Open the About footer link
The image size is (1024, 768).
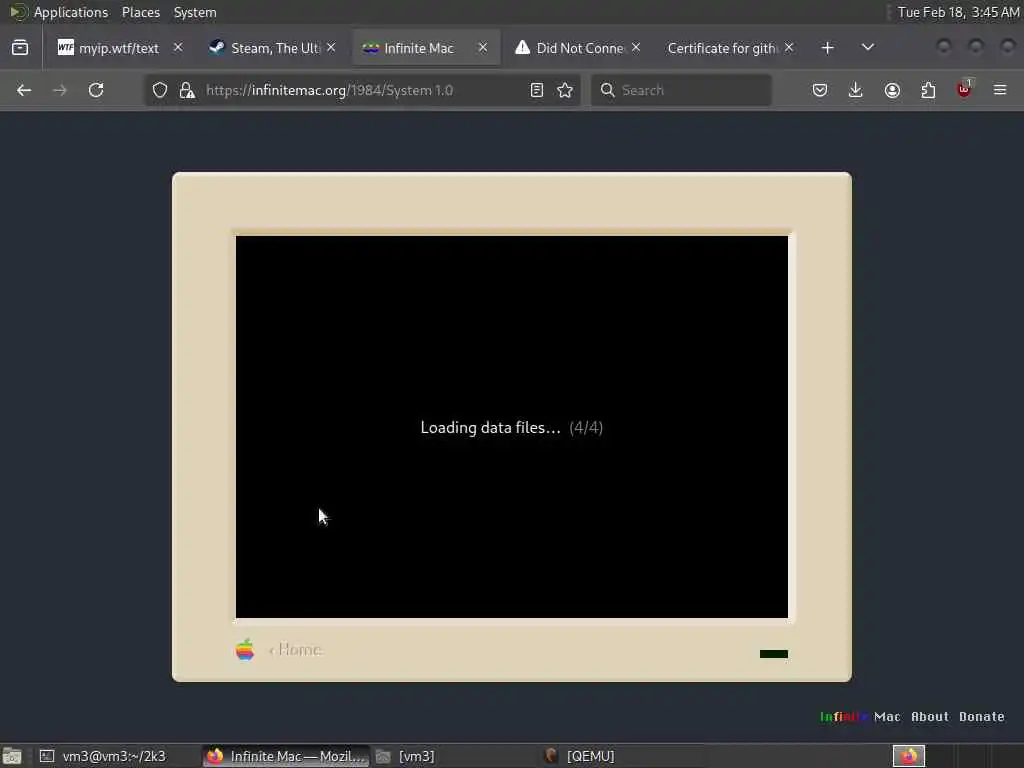930,716
